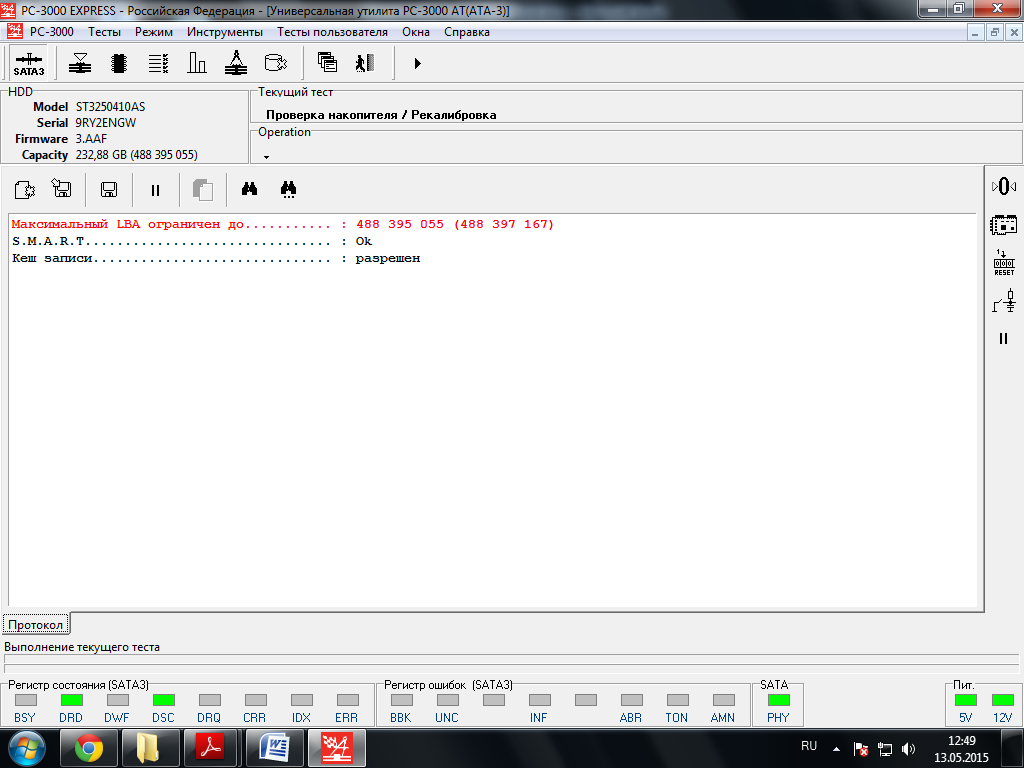Click the UNC error register indicator

(x=447, y=700)
